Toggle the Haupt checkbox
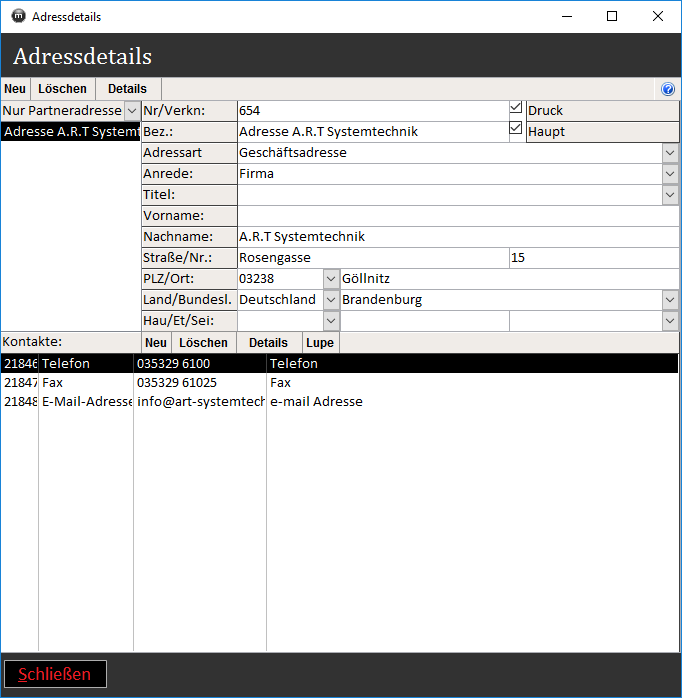Screen dimensions: 682x698 tap(516, 129)
